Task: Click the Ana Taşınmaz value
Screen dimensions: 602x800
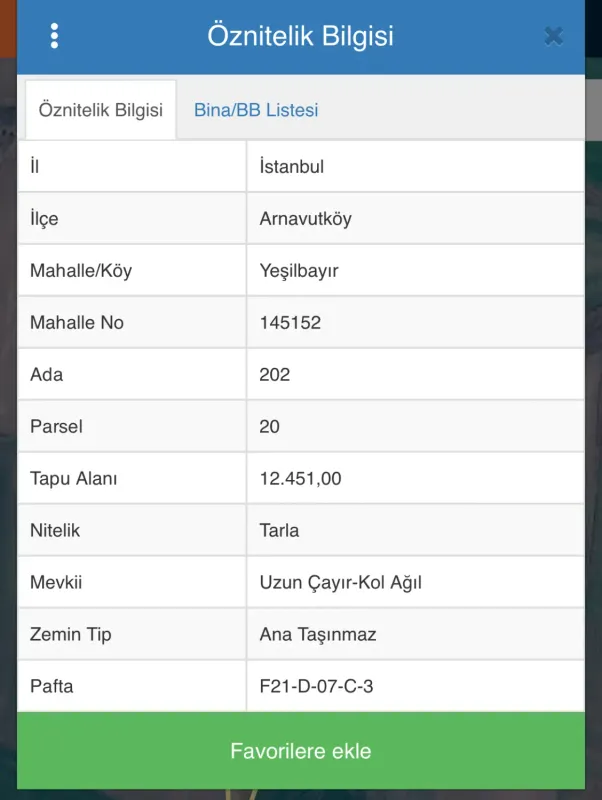Action: coord(318,634)
